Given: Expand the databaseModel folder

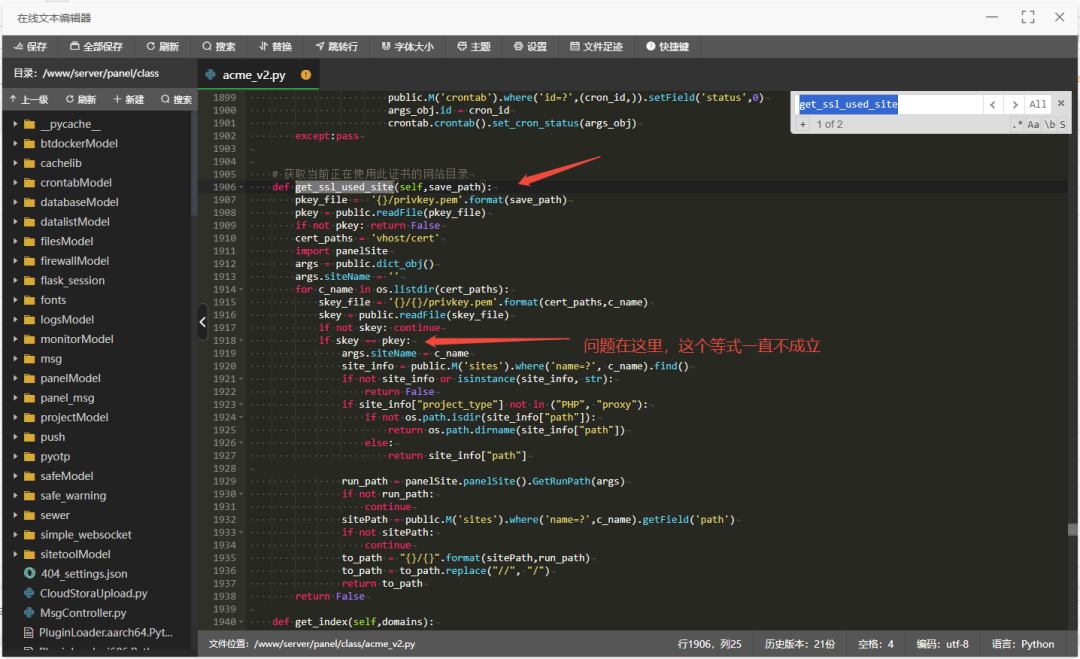Looking at the screenshot, I should click(x=15, y=202).
